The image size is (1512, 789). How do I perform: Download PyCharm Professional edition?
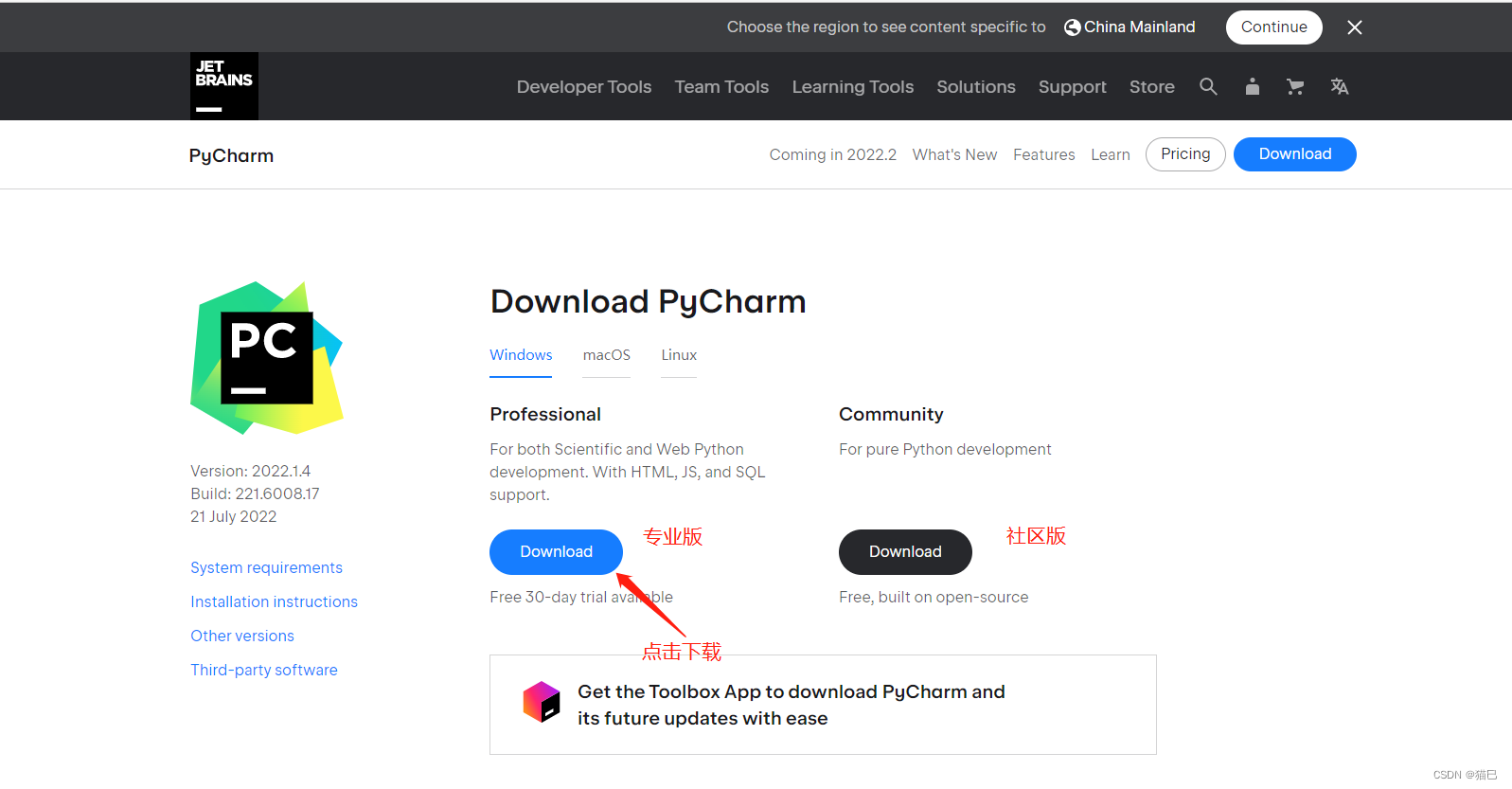click(x=556, y=552)
